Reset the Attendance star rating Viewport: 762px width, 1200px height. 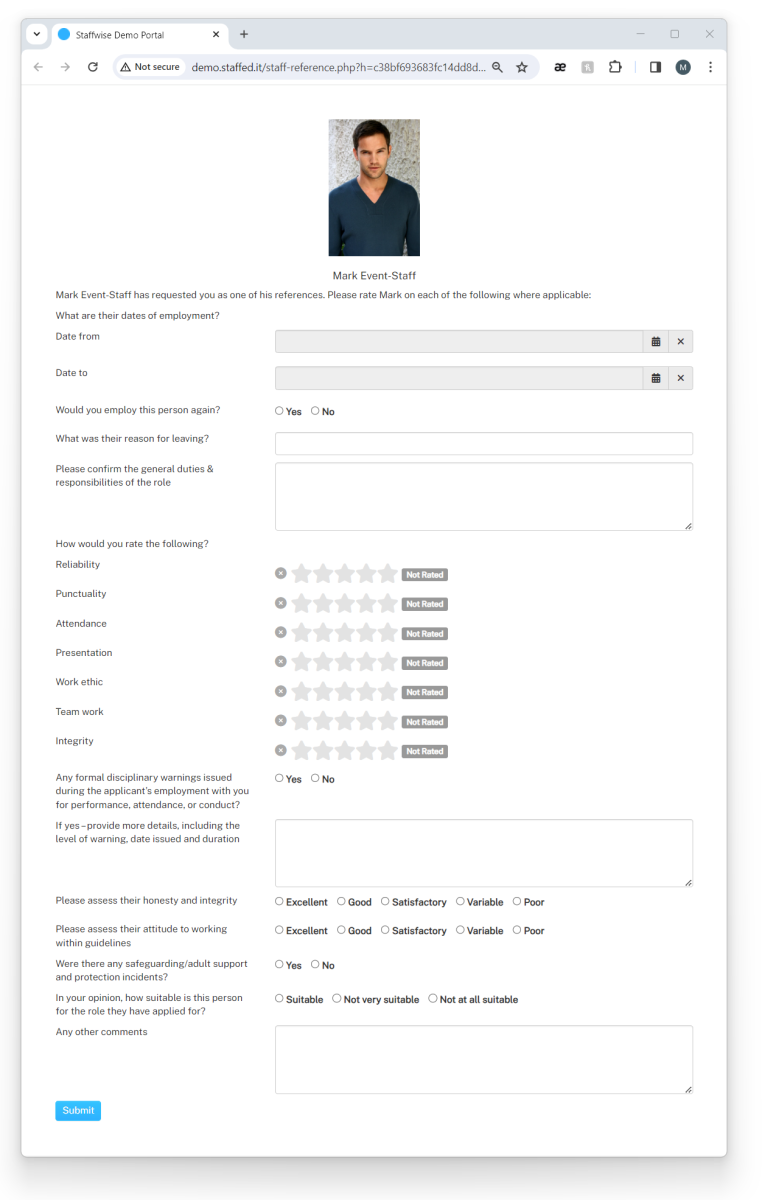point(281,633)
